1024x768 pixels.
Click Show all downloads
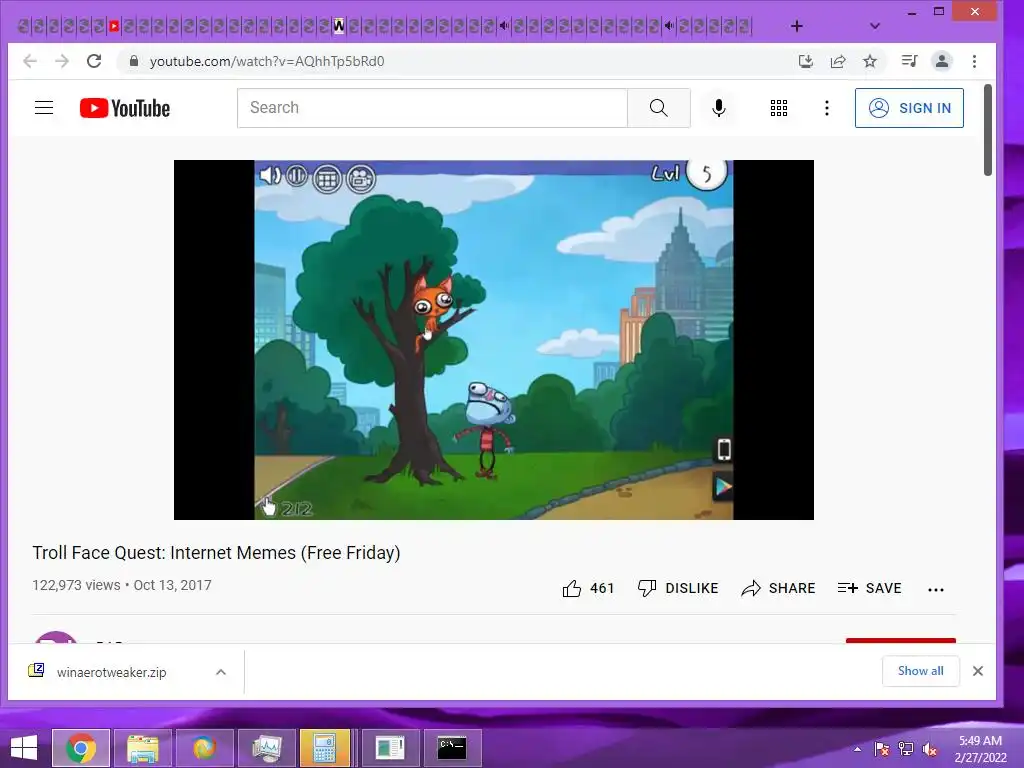(920, 671)
